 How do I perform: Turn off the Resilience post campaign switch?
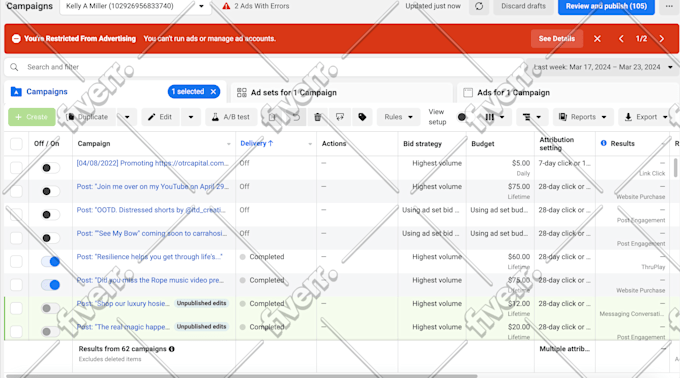tap(50, 261)
